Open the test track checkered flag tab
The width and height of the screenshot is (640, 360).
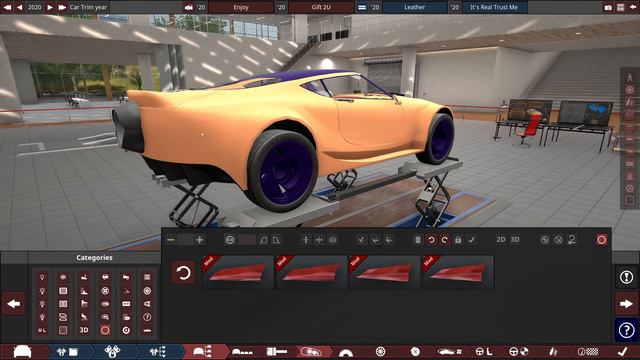coord(588,351)
